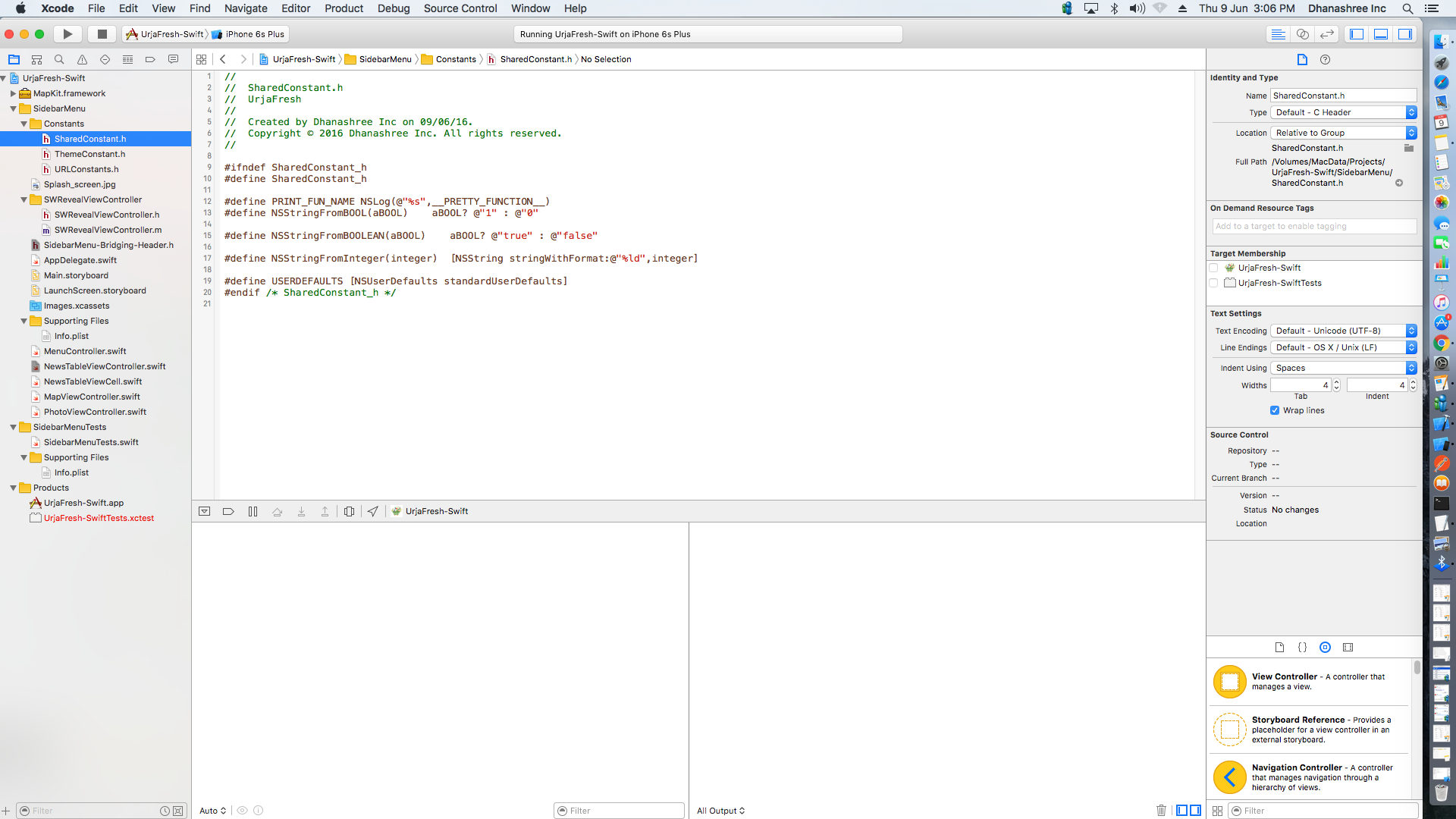Show the File inspector

click(x=1302, y=60)
